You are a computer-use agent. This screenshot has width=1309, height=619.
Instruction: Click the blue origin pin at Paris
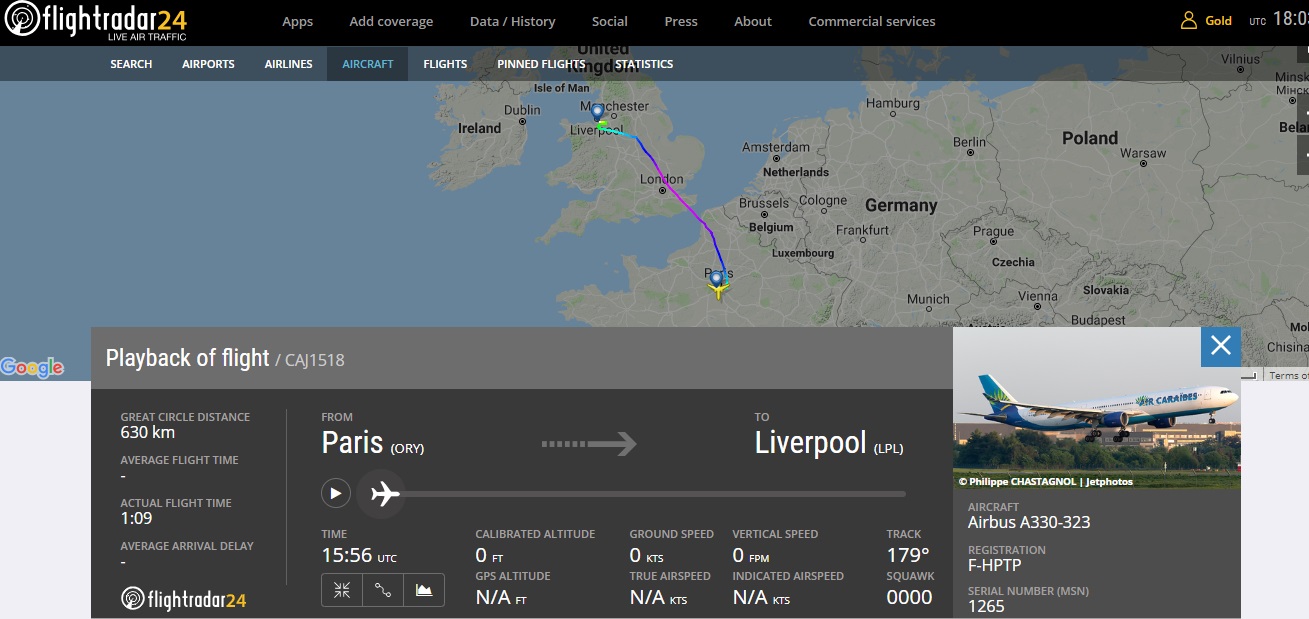click(x=716, y=278)
